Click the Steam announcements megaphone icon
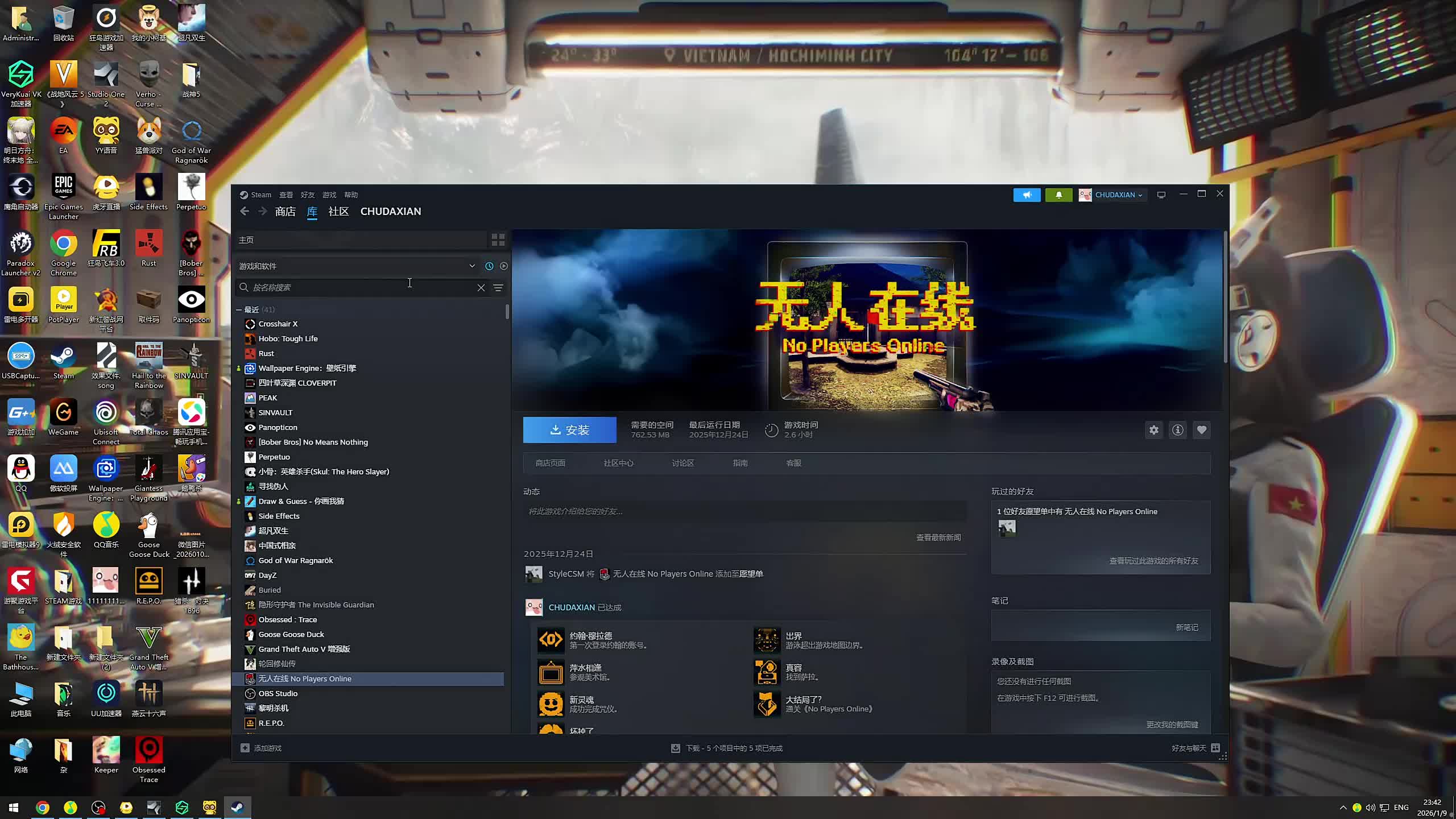This screenshot has height=819, width=1456. 1027,195
